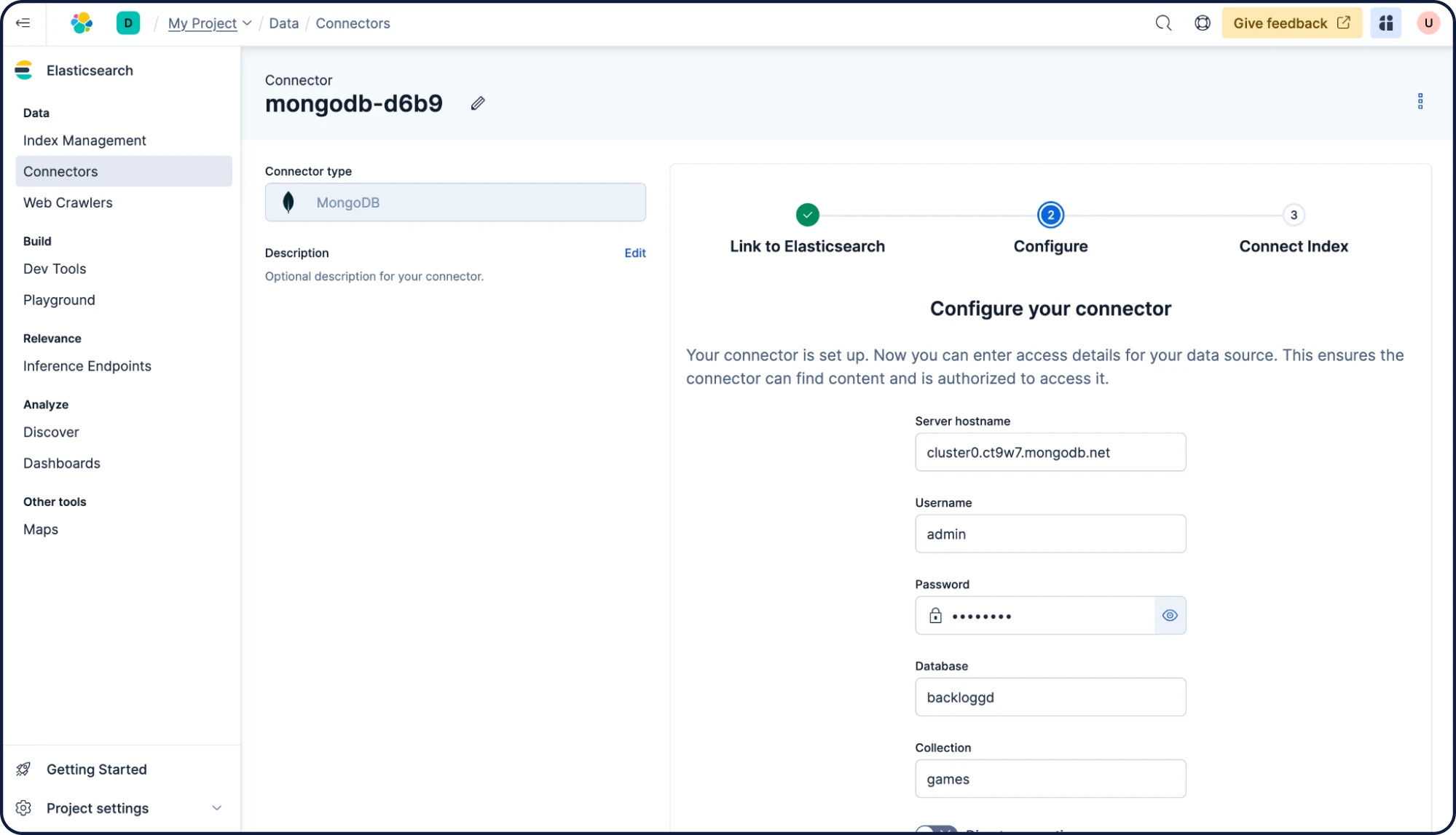
Task: Click the Elastic logo icon
Action: [x=82, y=23]
